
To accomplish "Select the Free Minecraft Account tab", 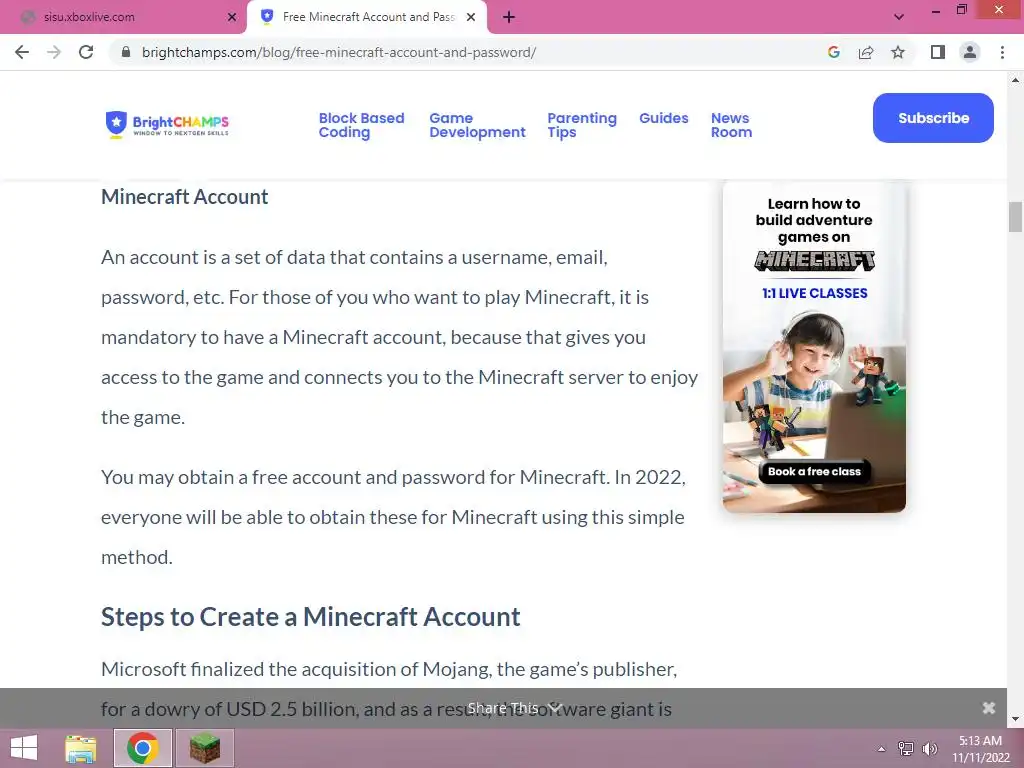I will 366,17.
